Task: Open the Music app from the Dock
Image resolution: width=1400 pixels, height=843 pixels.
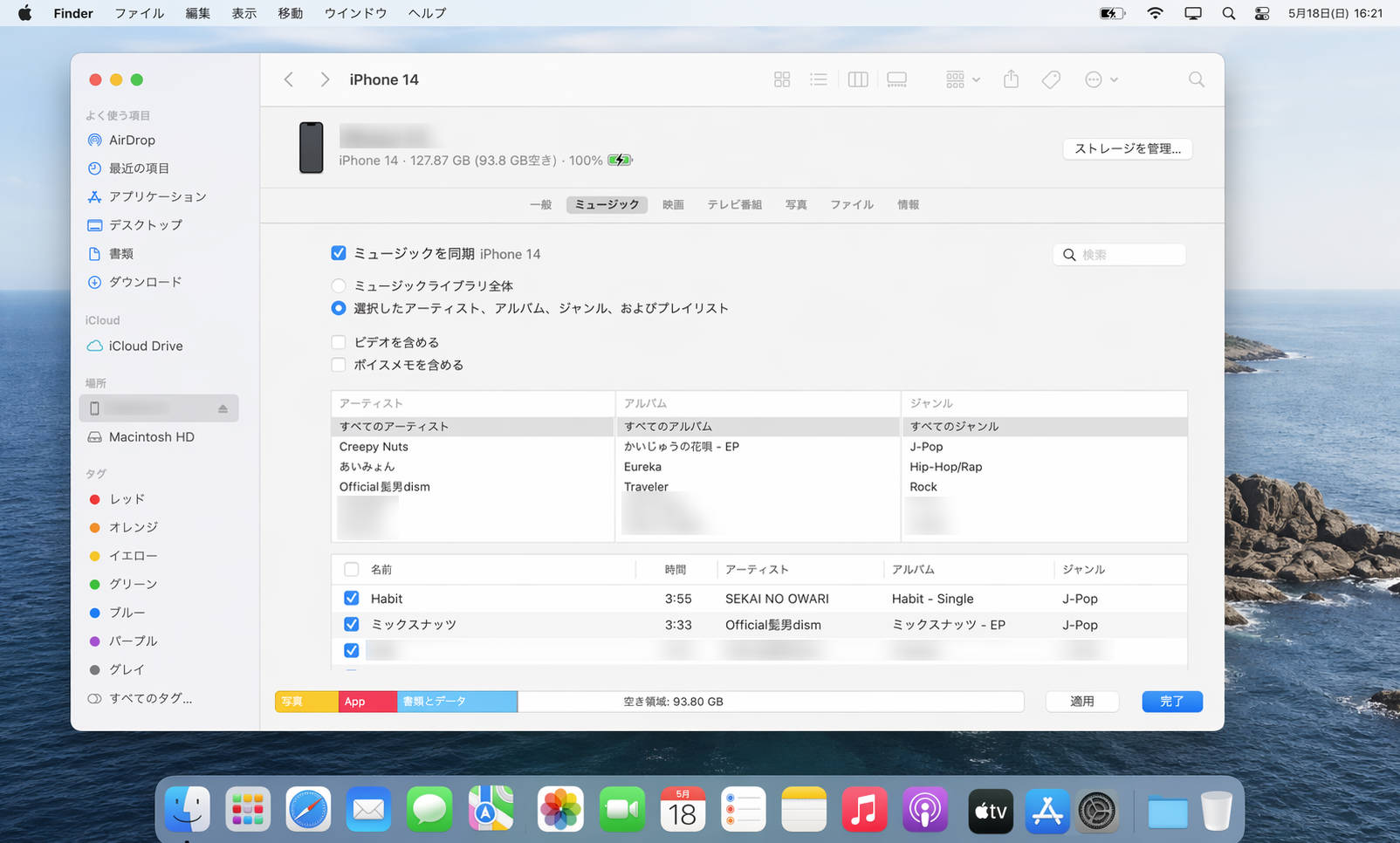Action: (x=864, y=809)
